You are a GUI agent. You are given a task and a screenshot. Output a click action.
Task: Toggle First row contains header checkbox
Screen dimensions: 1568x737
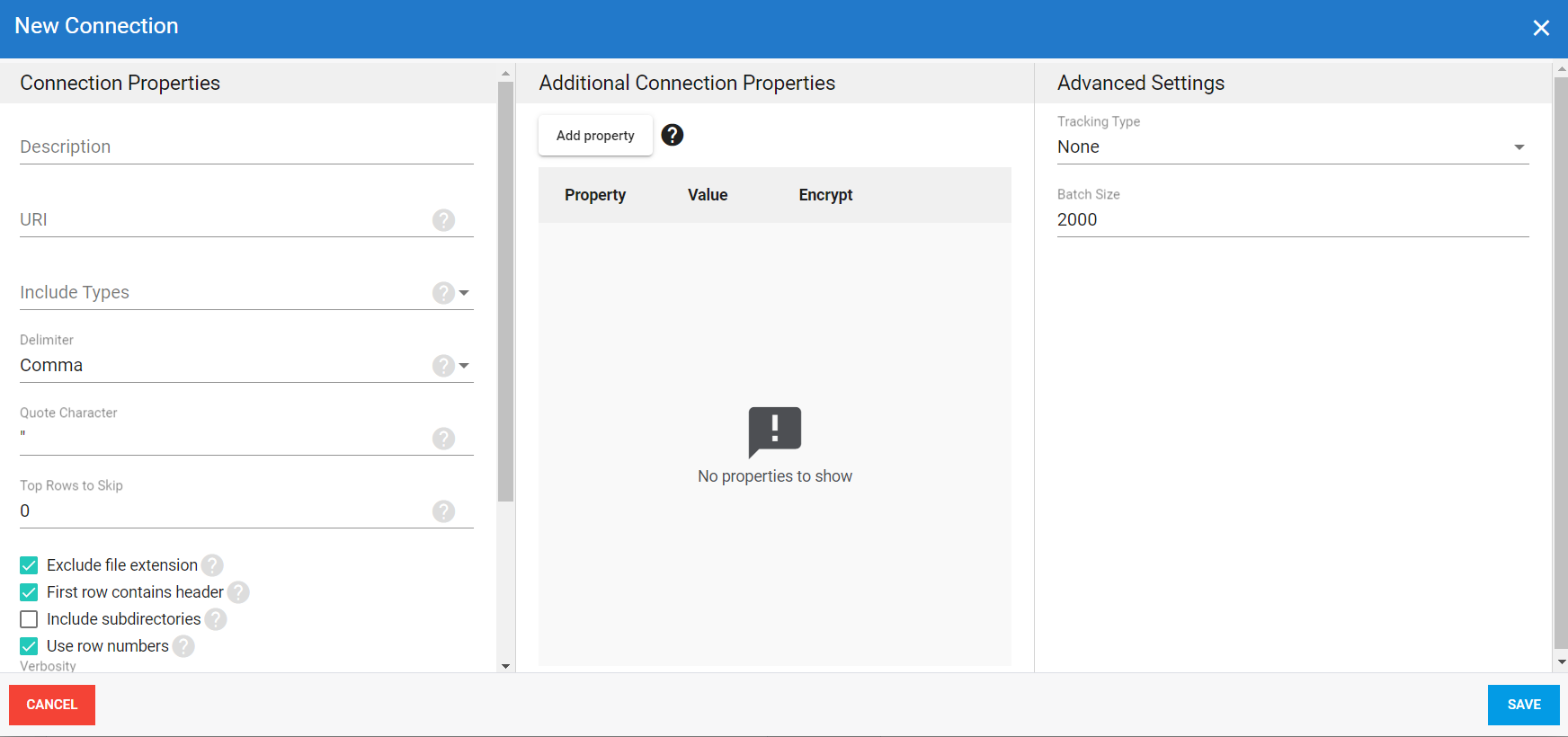29,592
